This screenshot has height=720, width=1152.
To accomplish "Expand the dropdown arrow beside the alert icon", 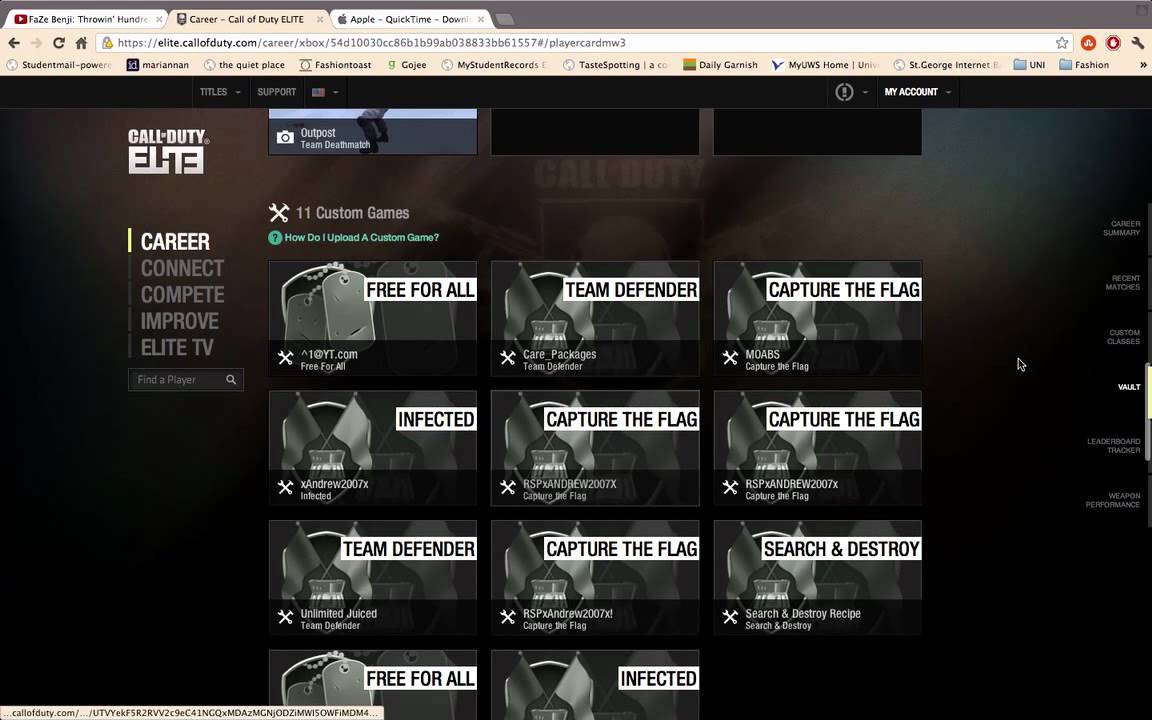I will coord(865,93).
